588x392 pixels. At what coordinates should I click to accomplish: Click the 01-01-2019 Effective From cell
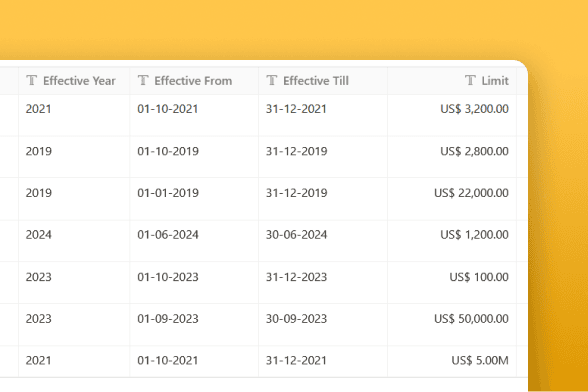click(x=194, y=199)
